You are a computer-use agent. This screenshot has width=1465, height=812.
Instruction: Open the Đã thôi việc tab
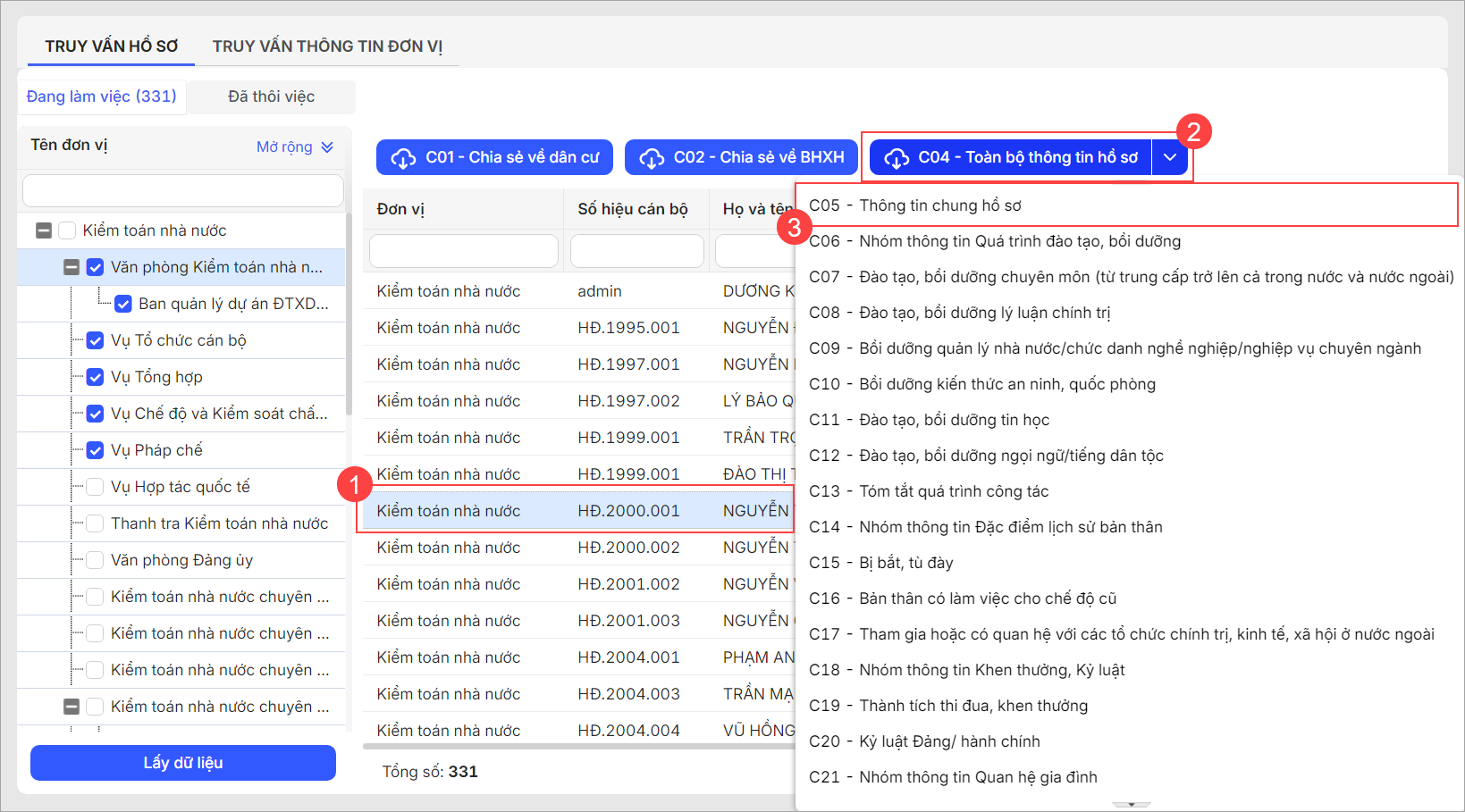tap(271, 96)
